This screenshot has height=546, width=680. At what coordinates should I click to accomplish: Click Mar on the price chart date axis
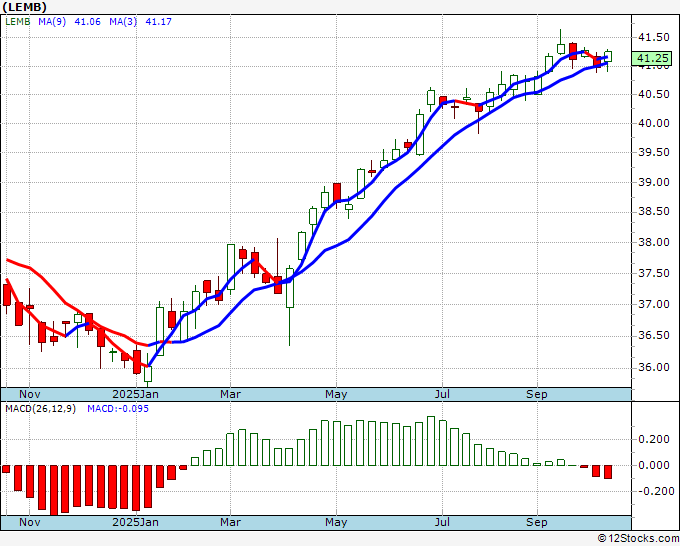[230, 394]
